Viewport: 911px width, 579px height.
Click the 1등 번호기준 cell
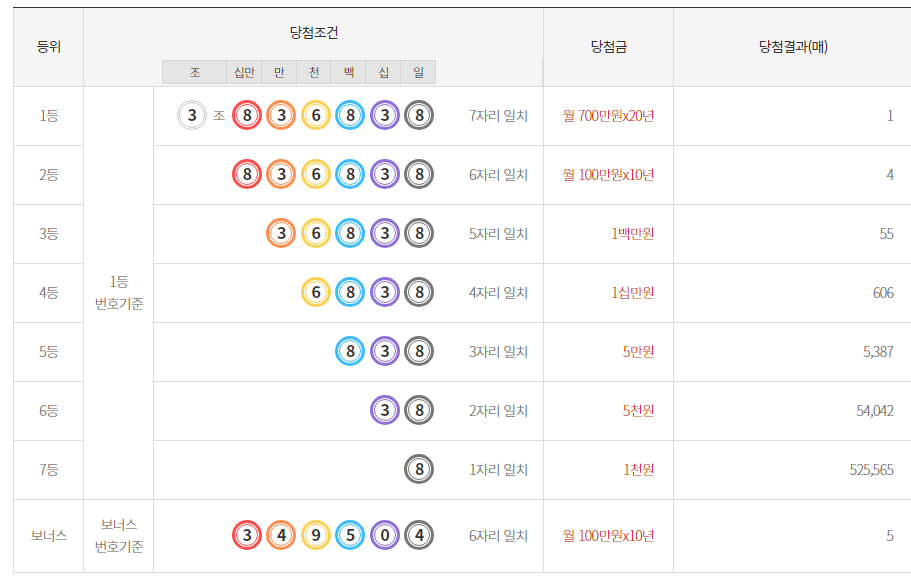119,293
